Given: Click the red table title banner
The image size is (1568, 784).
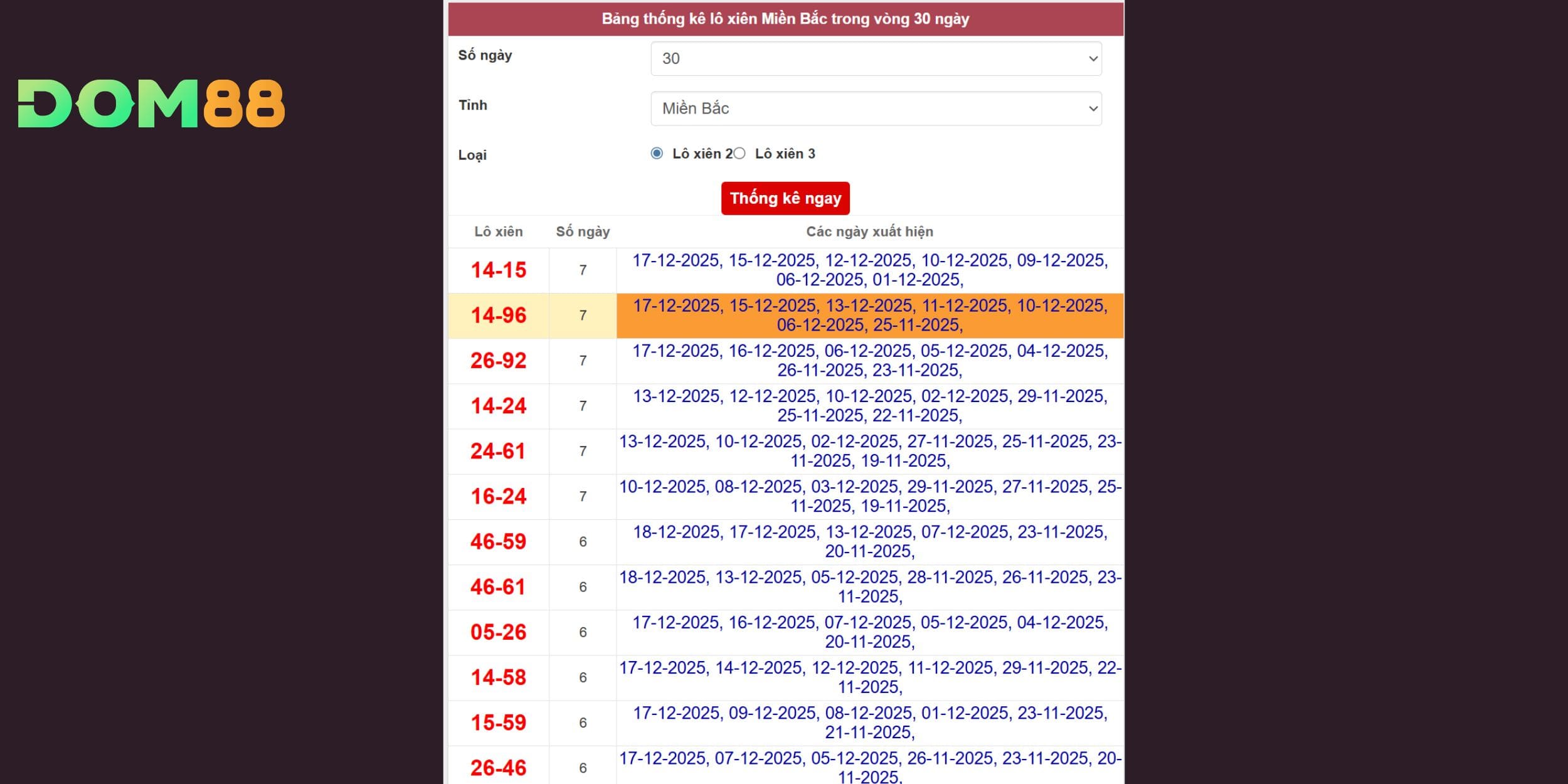Looking at the screenshot, I should (785, 19).
